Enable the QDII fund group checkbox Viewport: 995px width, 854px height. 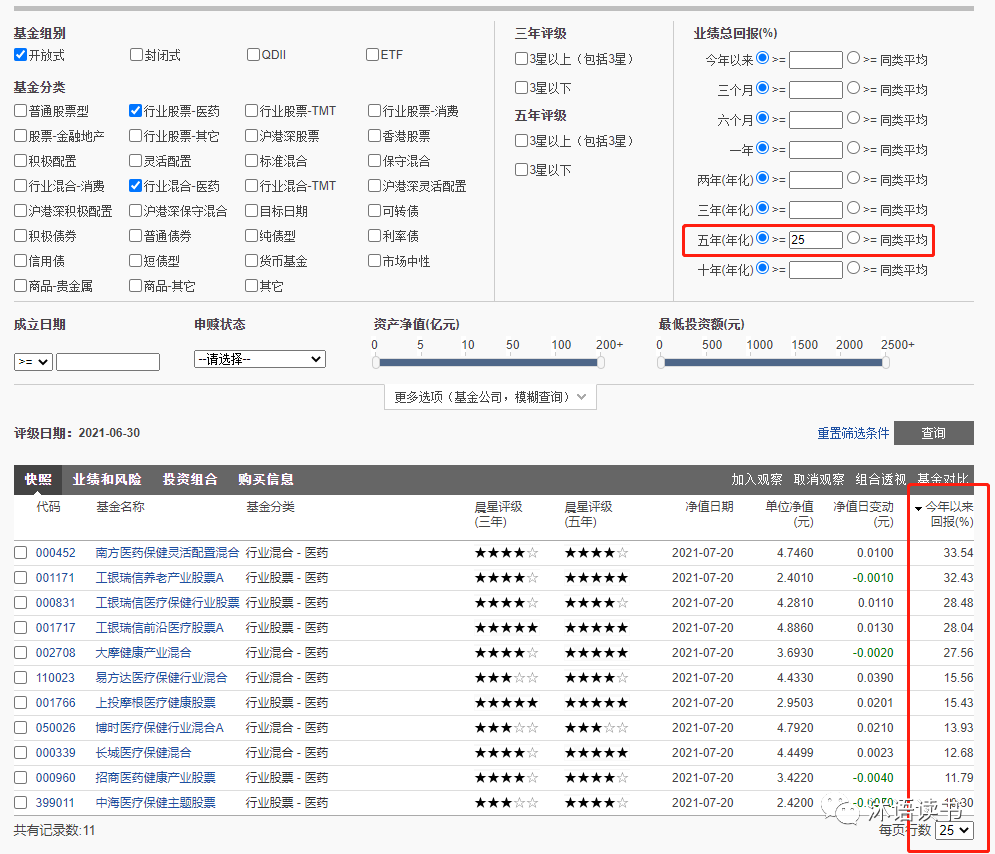[254, 54]
